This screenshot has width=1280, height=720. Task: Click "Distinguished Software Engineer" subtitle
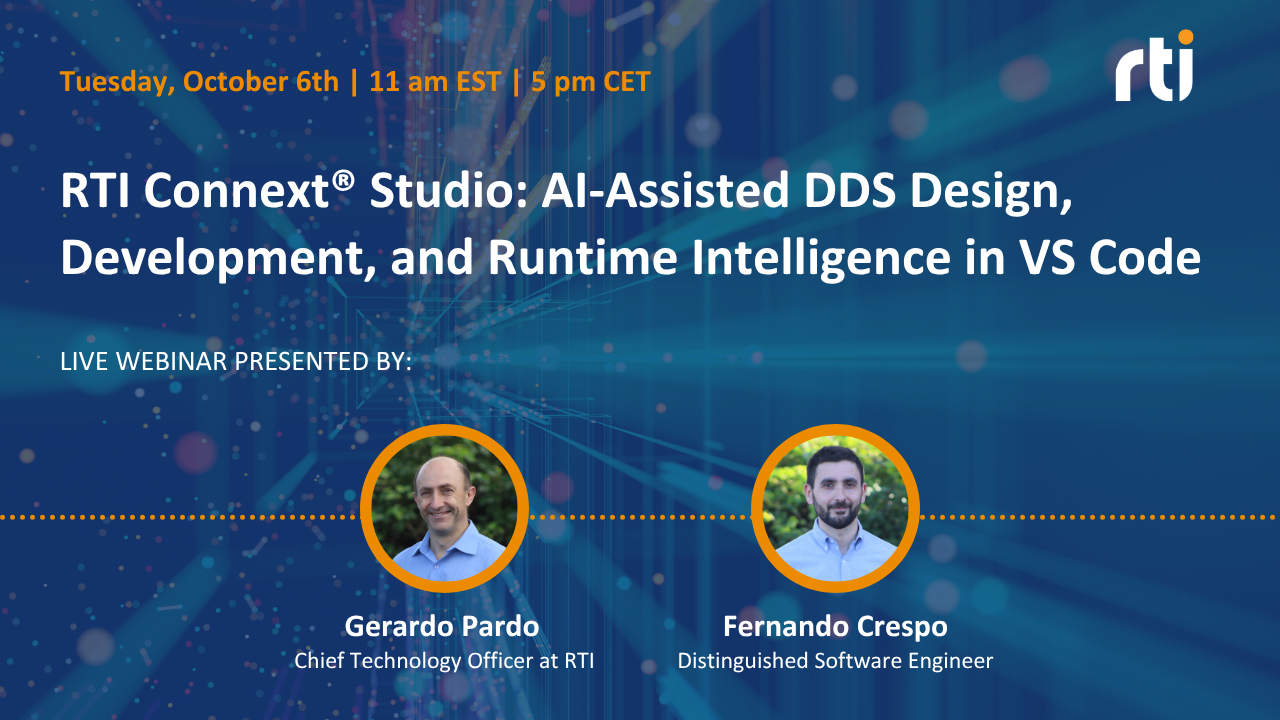click(836, 661)
